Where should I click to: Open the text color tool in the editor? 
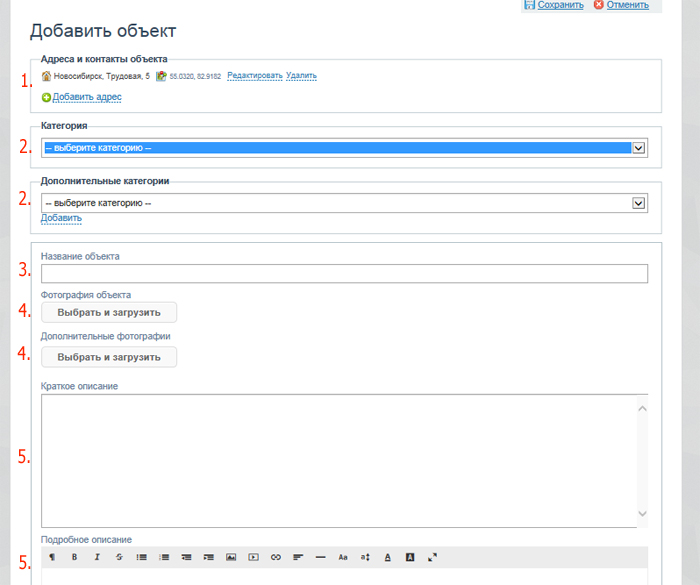(x=388, y=557)
